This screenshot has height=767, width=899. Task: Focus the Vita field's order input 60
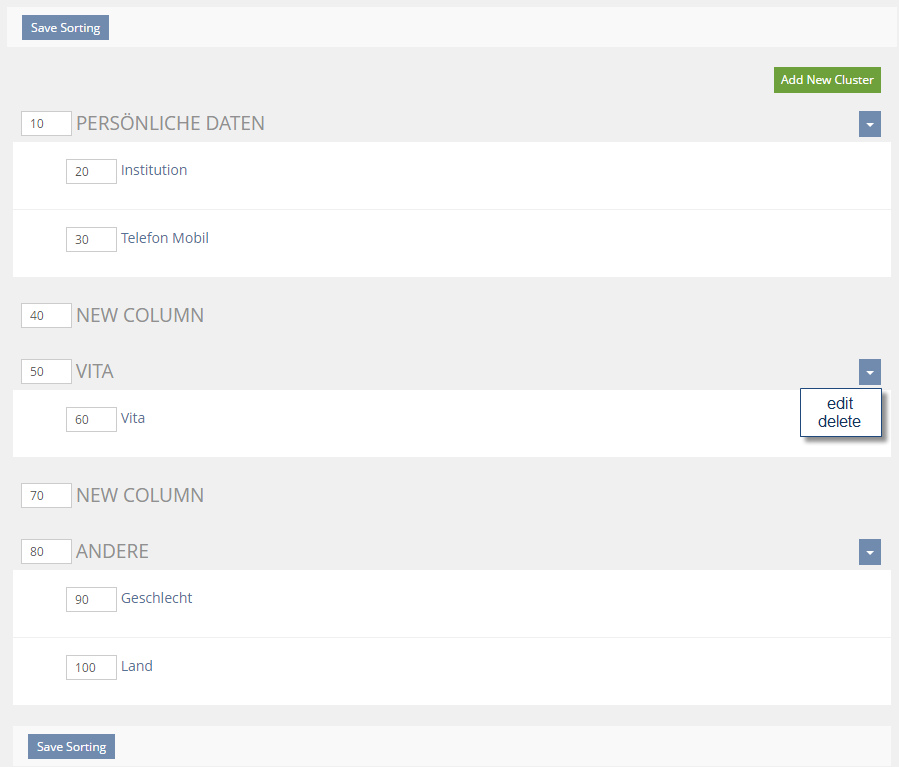[91, 420]
